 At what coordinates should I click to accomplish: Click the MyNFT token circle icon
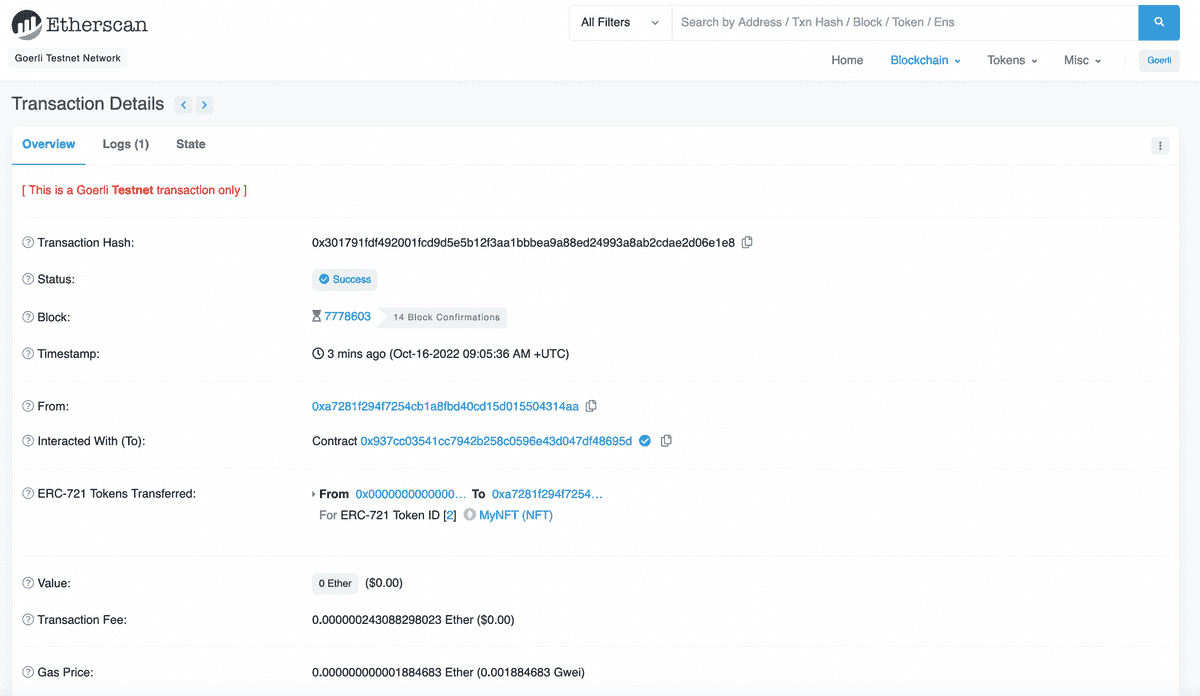pyautogui.click(x=469, y=514)
